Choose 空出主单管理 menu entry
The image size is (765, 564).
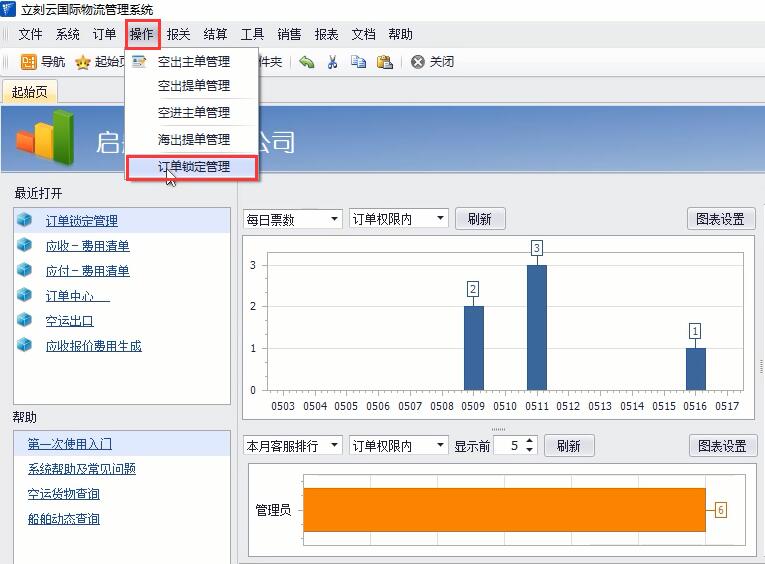click(x=194, y=62)
